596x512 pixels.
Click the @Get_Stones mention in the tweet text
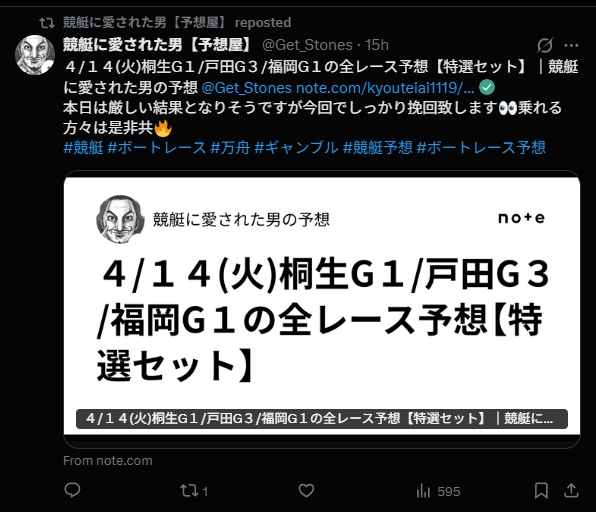point(246,88)
